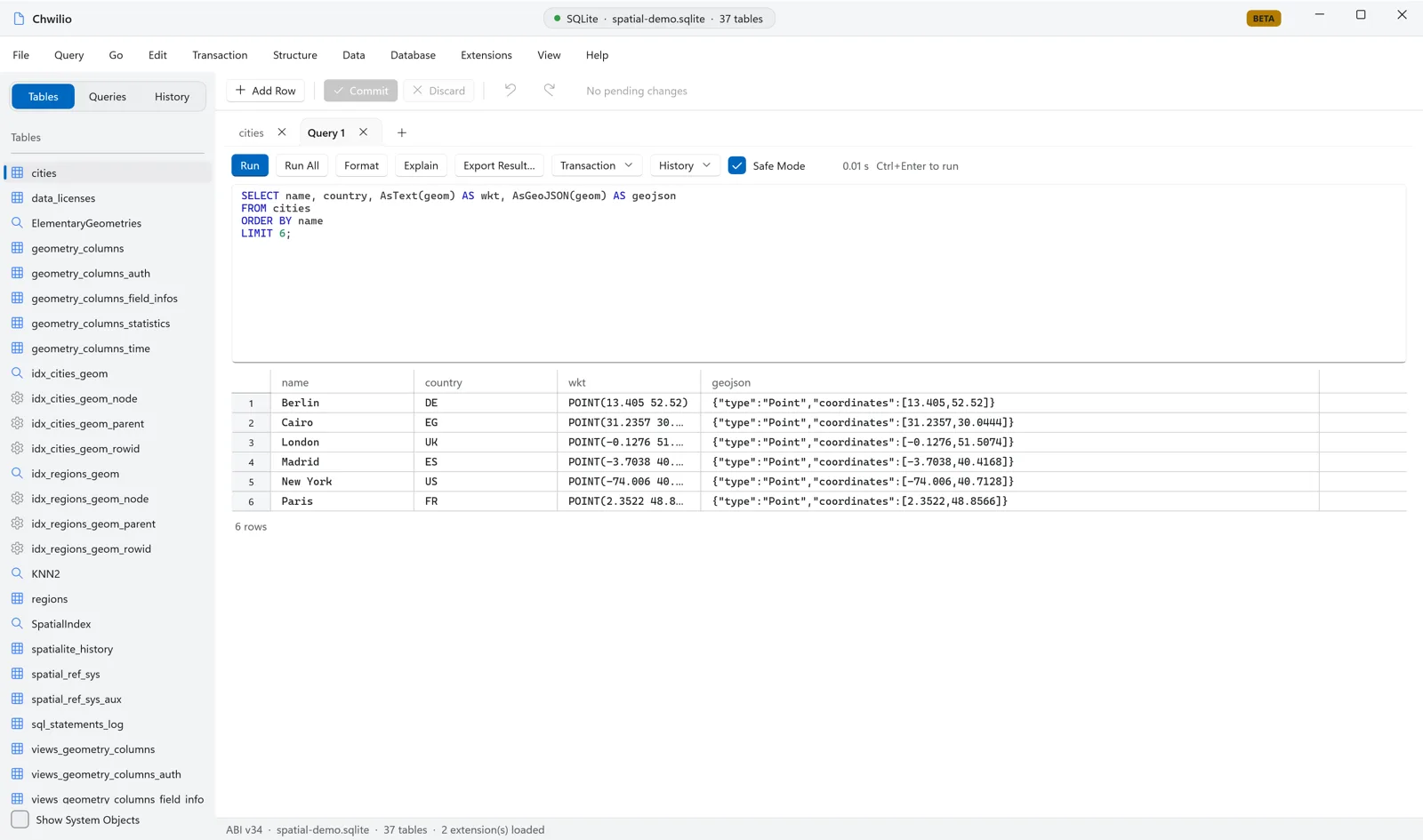The image size is (1423, 840).
Task: Click the Discard button
Action: pyautogui.click(x=439, y=91)
